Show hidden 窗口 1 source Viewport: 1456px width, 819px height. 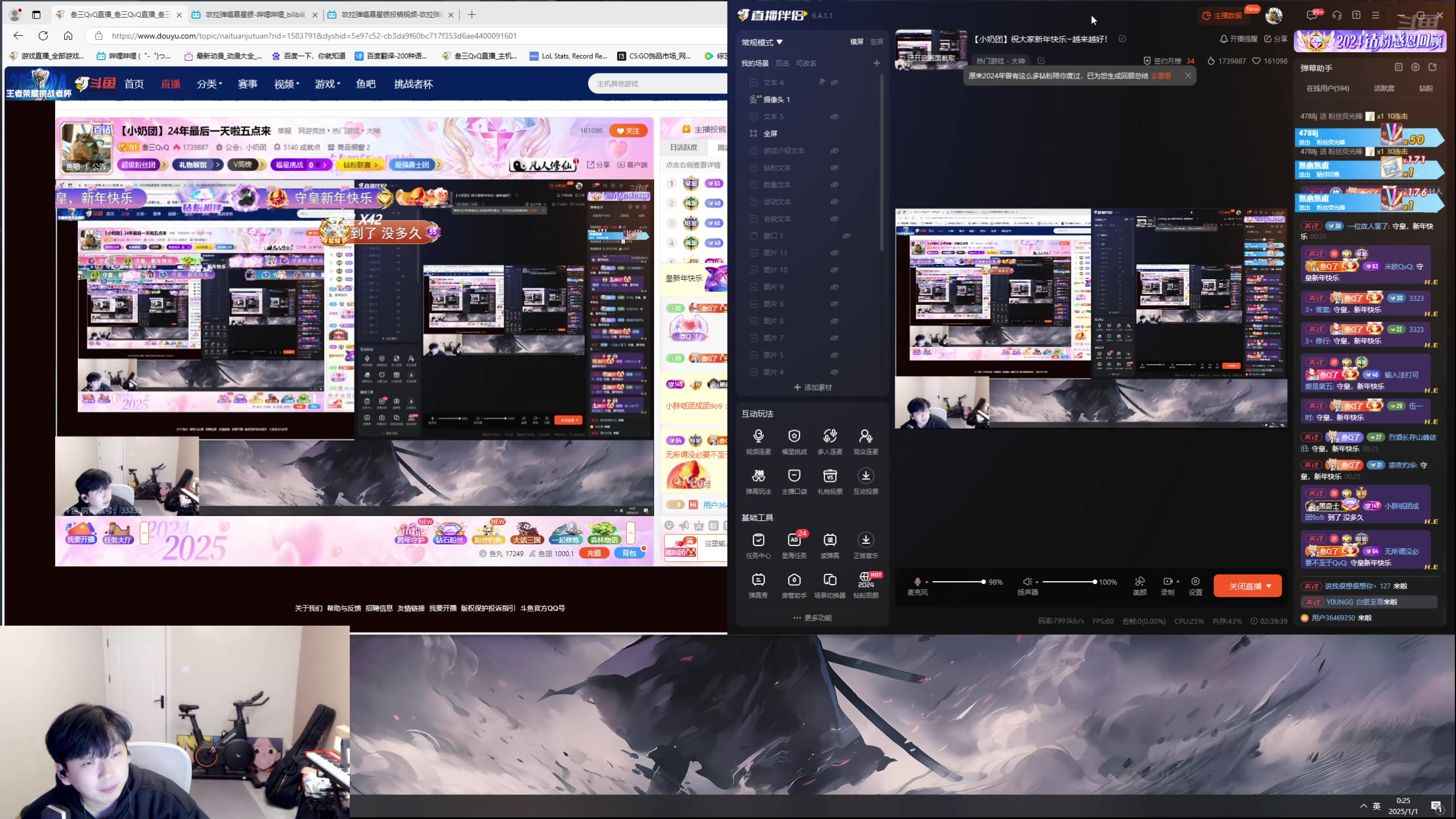(846, 235)
